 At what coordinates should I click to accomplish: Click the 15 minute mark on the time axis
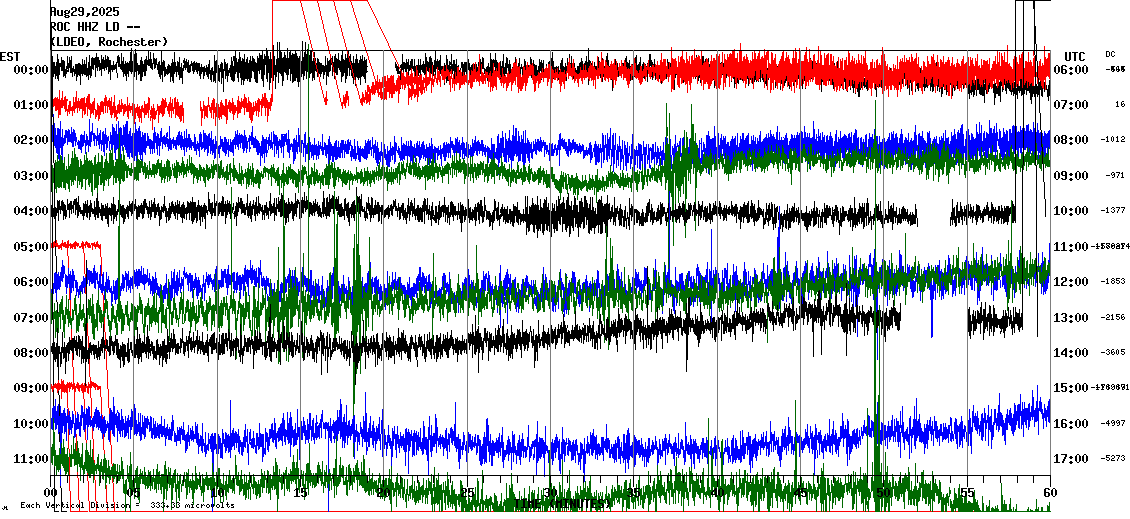[301, 493]
